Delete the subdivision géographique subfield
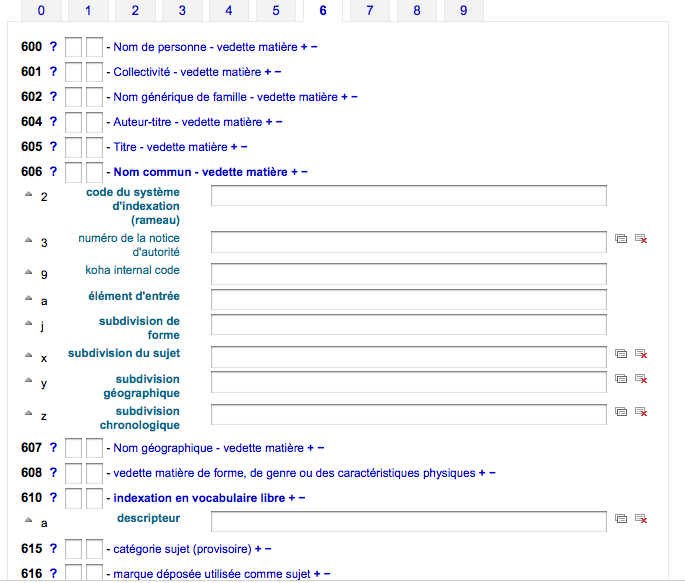Screen dimensions: 685x583 point(641,379)
